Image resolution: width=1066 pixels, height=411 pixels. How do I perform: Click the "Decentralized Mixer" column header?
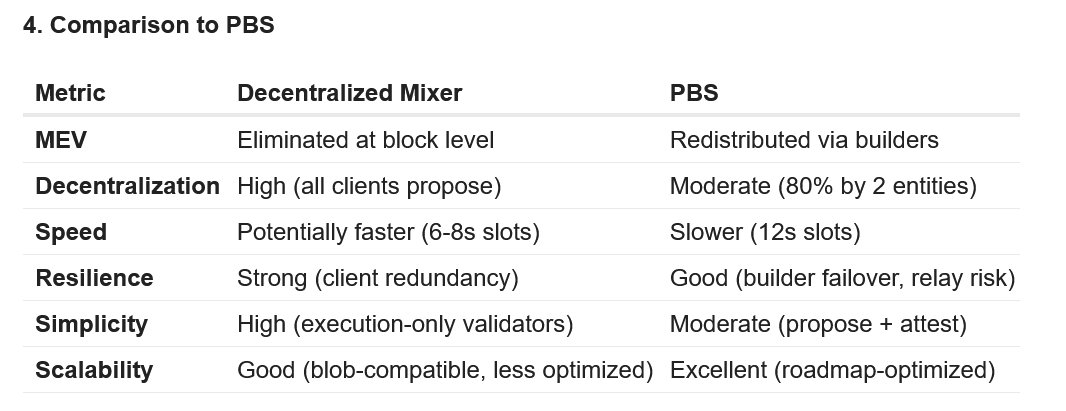(x=349, y=93)
